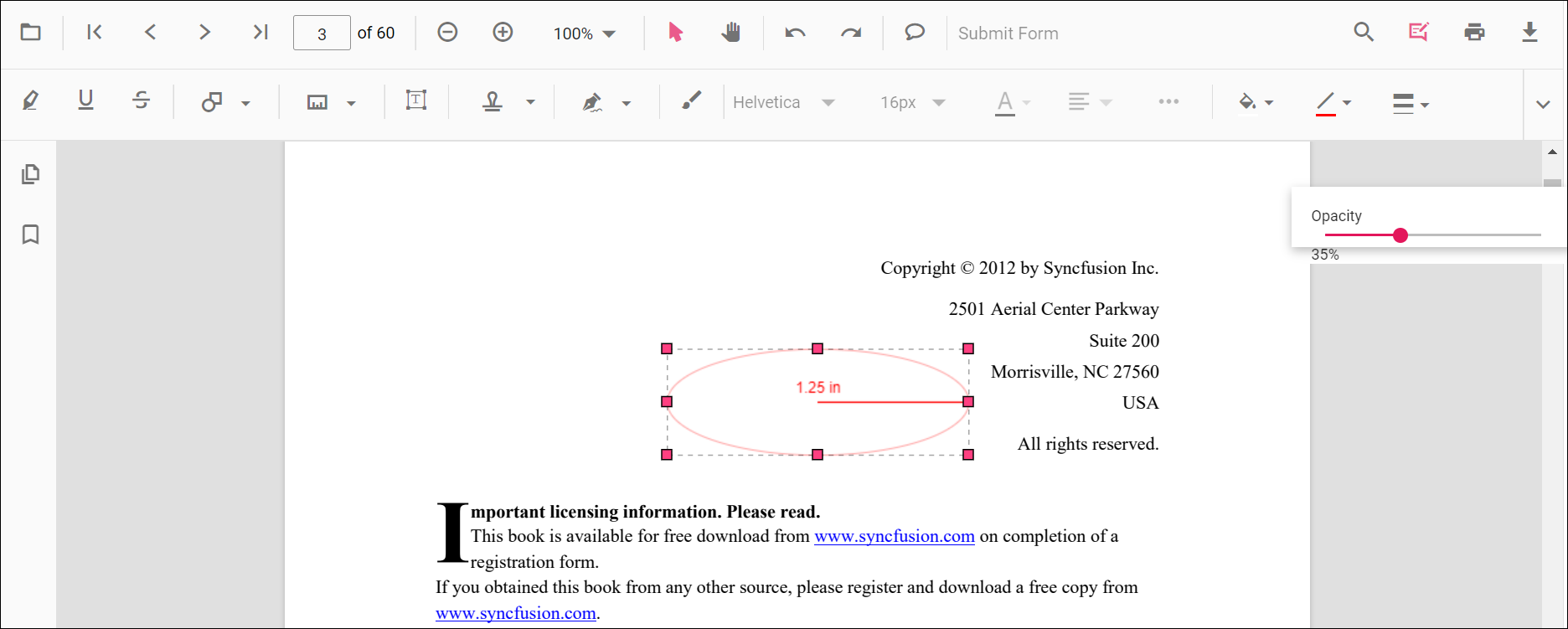The width and height of the screenshot is (1568, 629).
Task: Click the Free text annotation icon
Action: click(416, 101)
